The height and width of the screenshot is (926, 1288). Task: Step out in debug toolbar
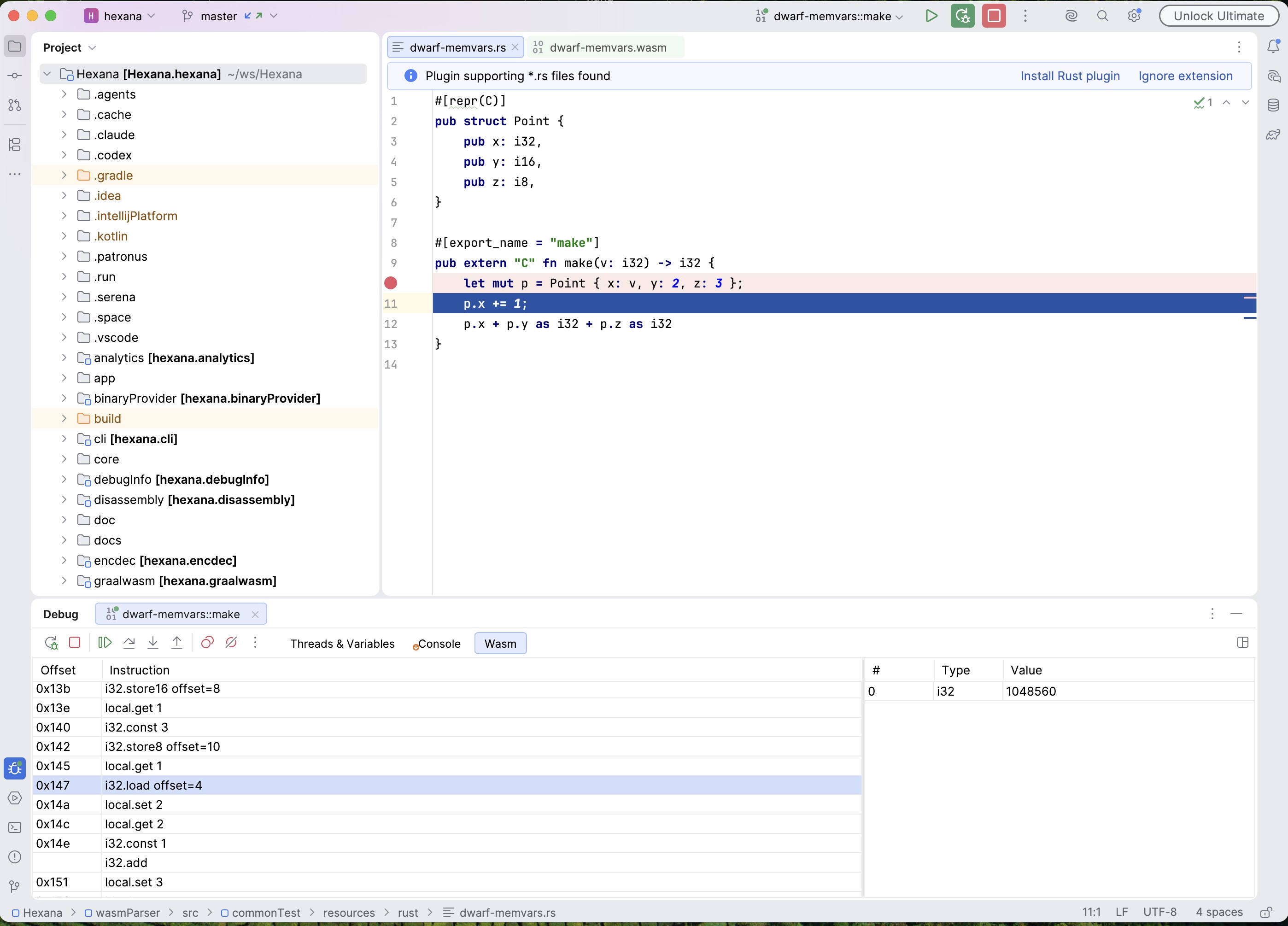[x=176, y=643]
